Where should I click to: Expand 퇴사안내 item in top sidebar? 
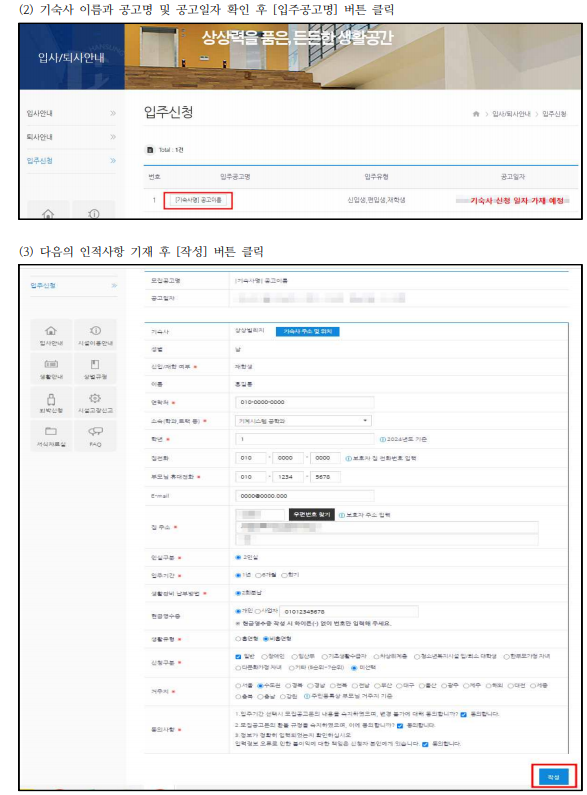pos(71,137)
